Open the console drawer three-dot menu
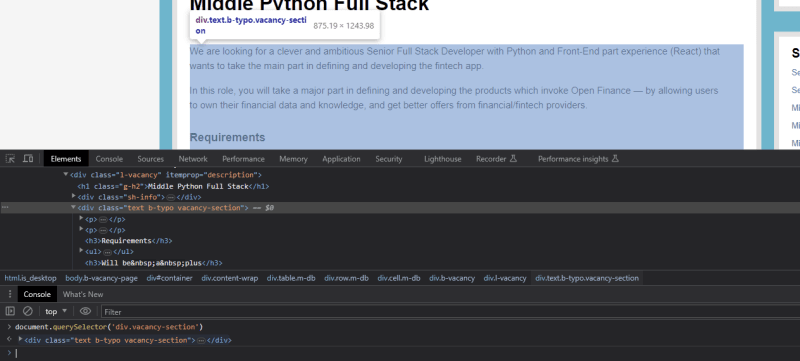The height and width of the screenshot is (361, 800). click(x=9, y=294)
